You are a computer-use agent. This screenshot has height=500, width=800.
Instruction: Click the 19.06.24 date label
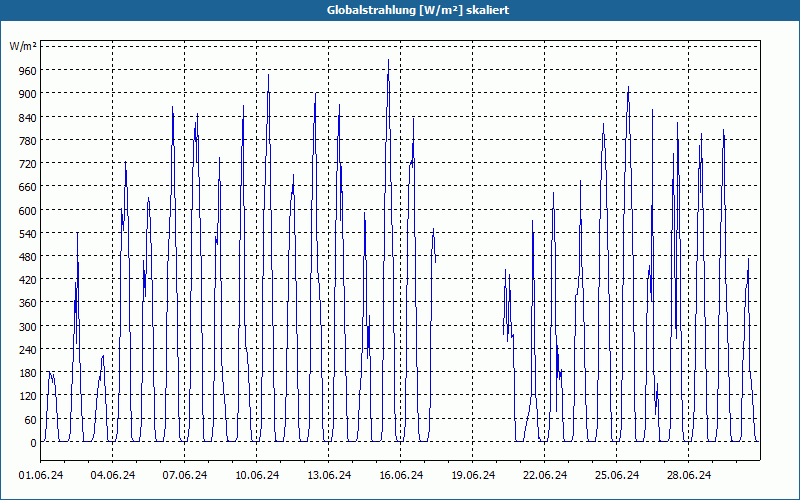(x=473, y=475)
